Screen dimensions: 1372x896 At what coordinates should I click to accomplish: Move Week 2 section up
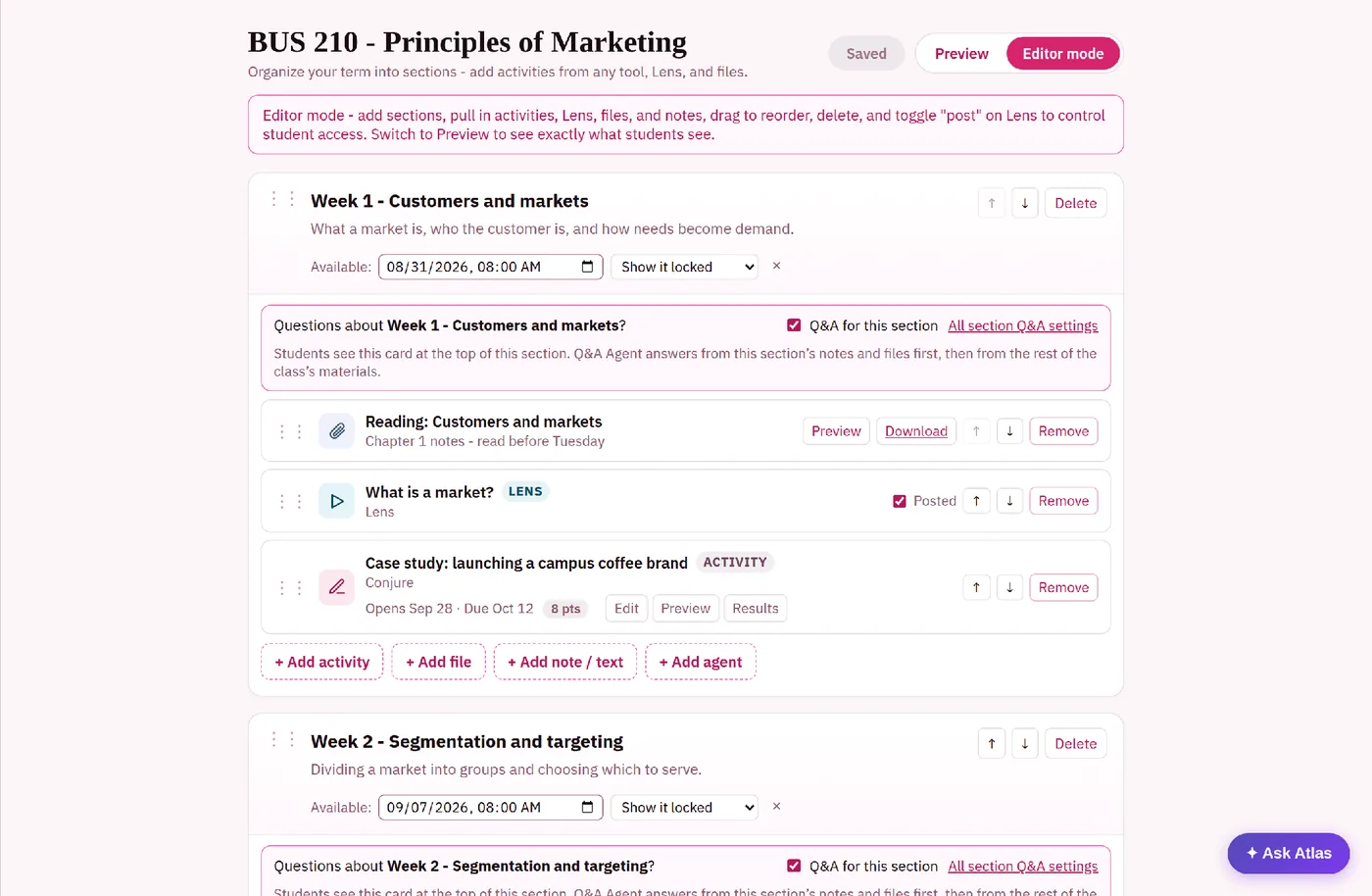point(992,743)
